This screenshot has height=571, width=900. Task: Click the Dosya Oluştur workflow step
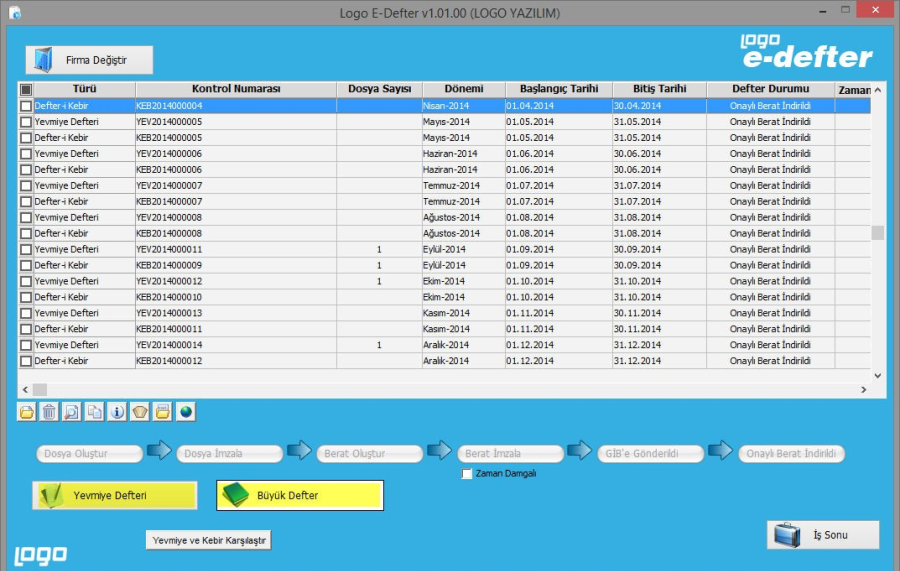tap(89, 453)
